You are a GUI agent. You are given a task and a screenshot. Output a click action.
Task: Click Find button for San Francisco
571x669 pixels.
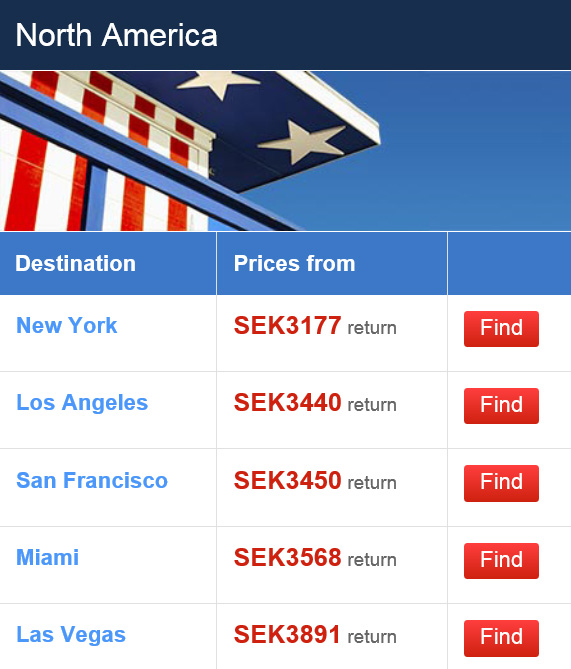[501, 483]
